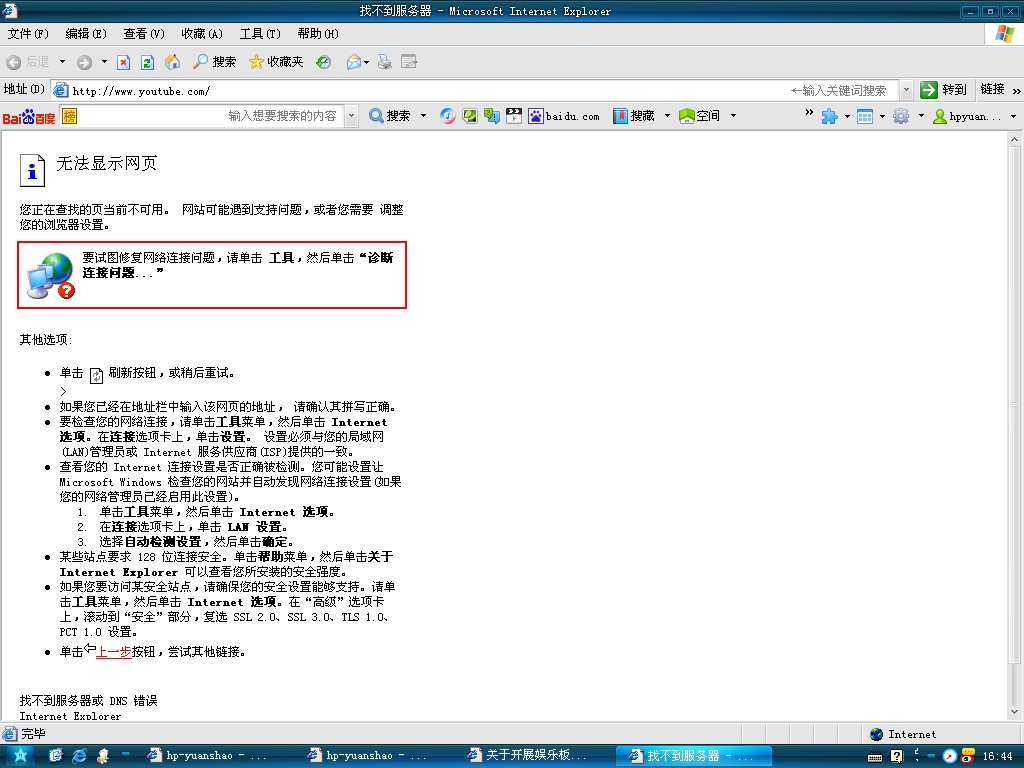Viewport: 1024px width, 768px height.
Task: Switch to 关于开展娱乐板 taskbar window
Action: 530,755
